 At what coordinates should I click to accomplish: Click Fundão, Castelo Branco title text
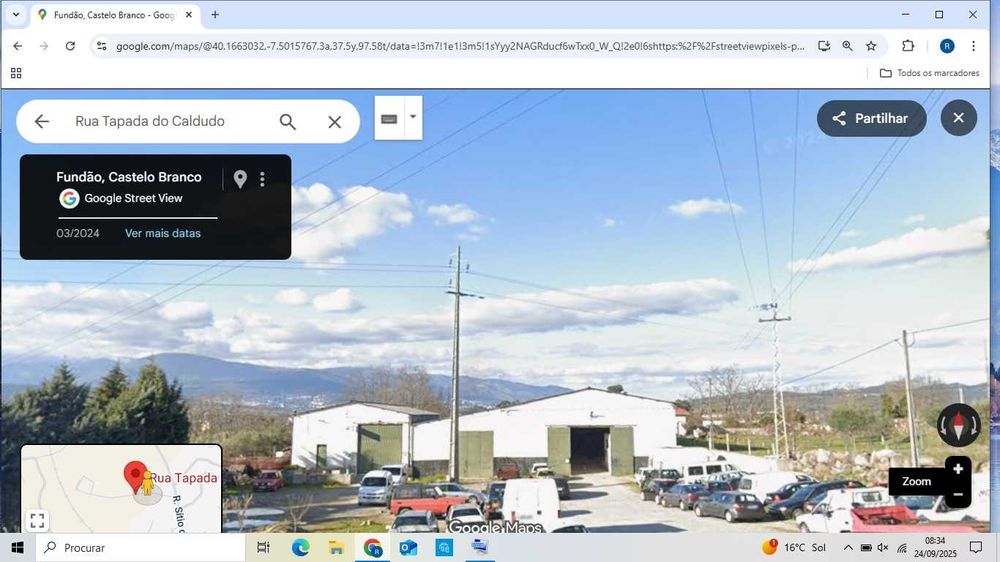click(x=129, y=177)
